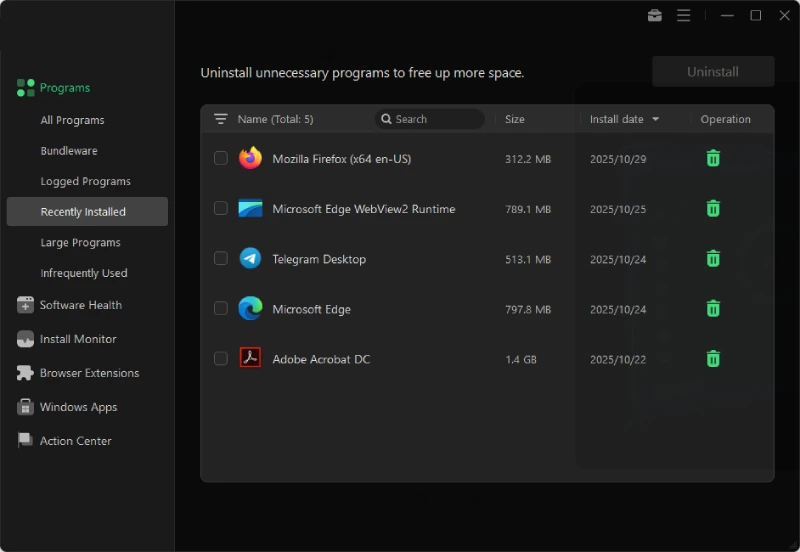Click the trash icon for Telegram Desktop
800x552 pixels.
click(713, 259)
